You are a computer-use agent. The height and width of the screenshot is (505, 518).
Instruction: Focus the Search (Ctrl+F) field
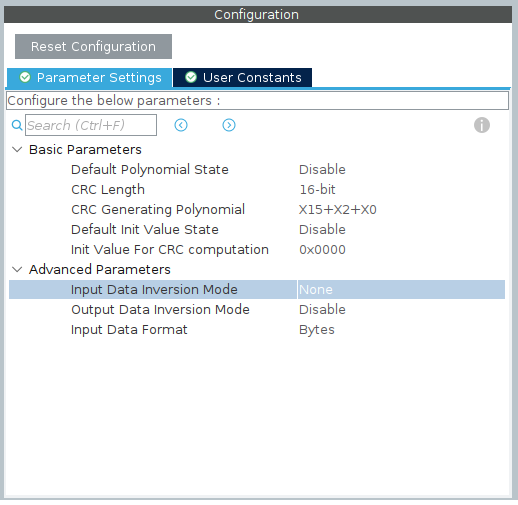(x=91, y=125)
